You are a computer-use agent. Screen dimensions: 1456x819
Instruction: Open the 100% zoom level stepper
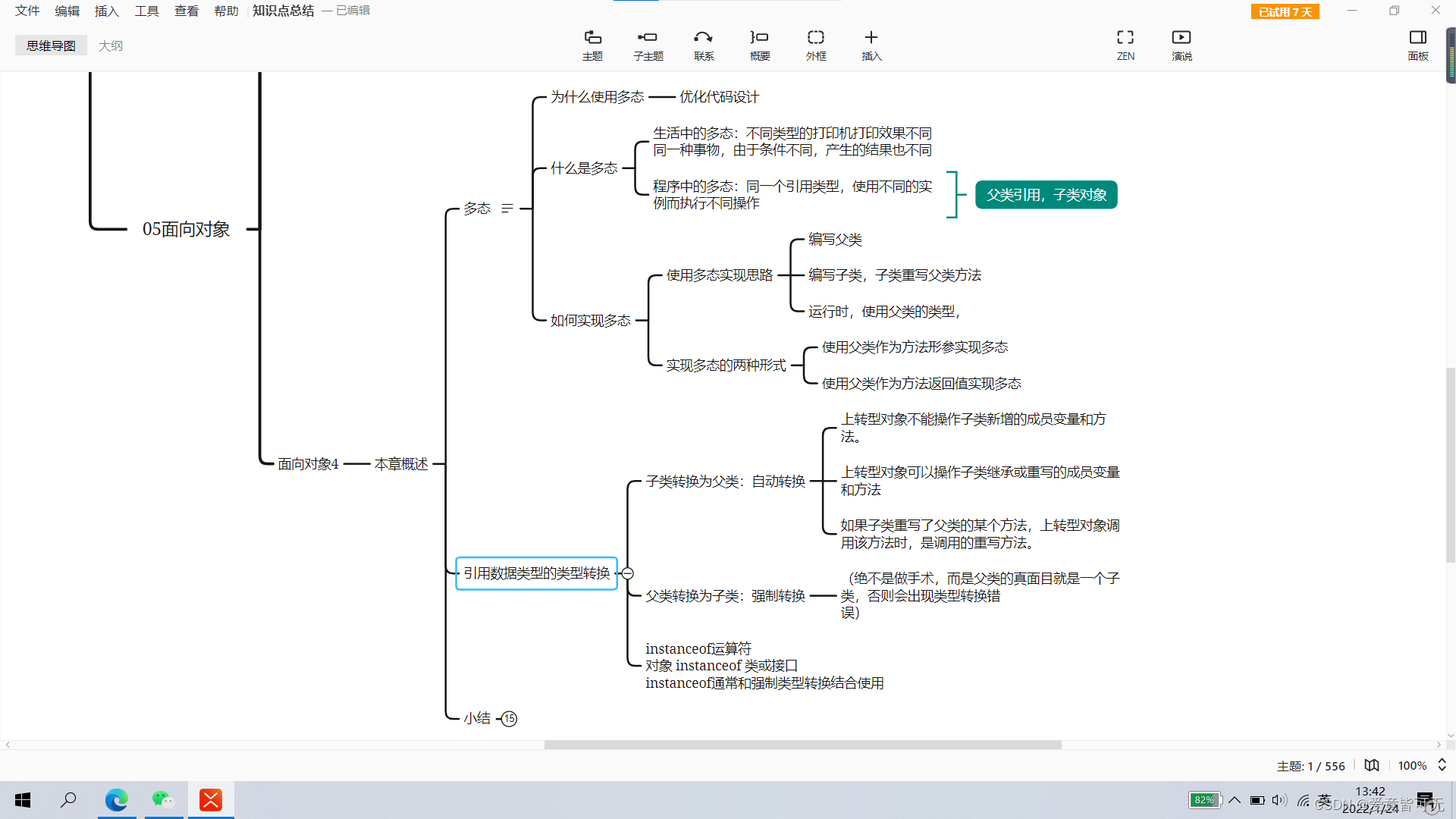[1442, 765]
